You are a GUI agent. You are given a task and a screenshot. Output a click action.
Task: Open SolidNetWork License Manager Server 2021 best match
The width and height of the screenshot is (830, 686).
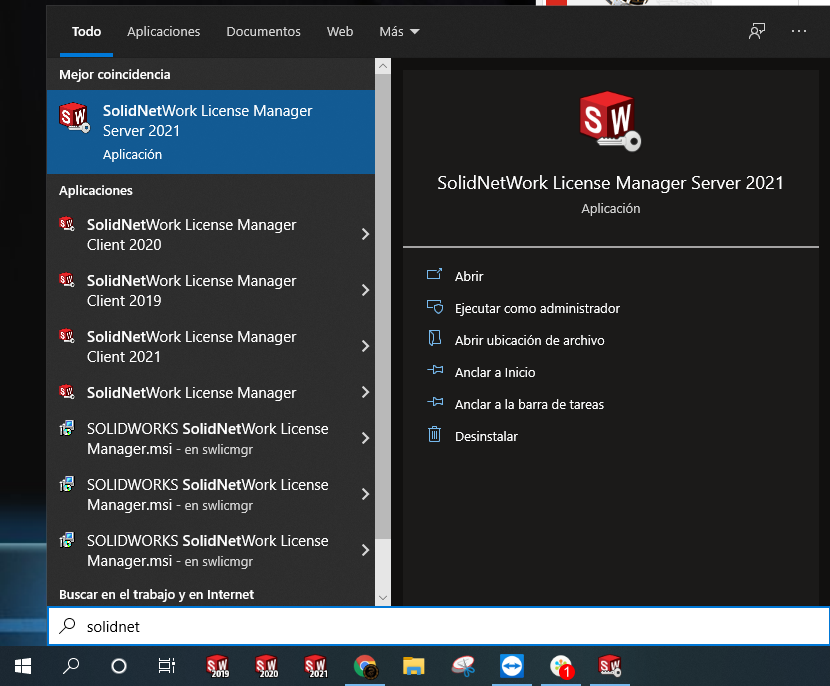tap(211, 132)
